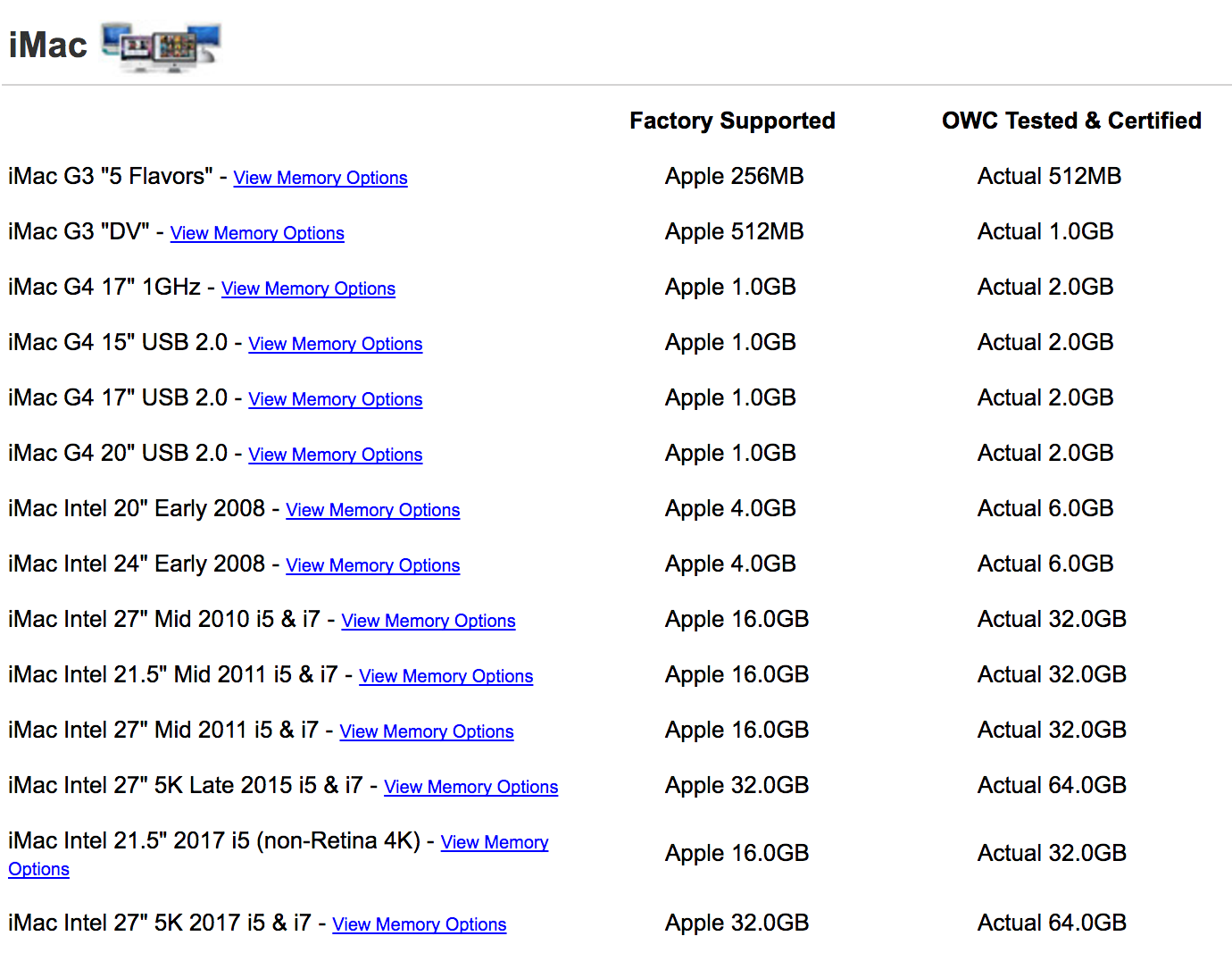Select "Actual 512MB" certified value
The height and width of the screenshot is (961, 1232).
(1049, 177)
